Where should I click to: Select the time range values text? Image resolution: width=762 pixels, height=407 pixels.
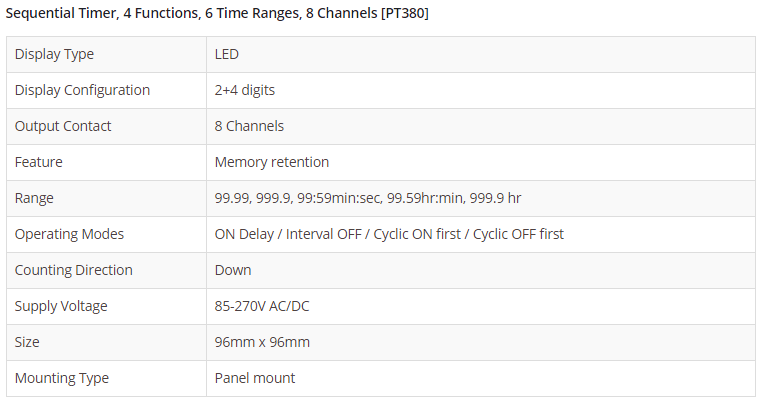367,198
